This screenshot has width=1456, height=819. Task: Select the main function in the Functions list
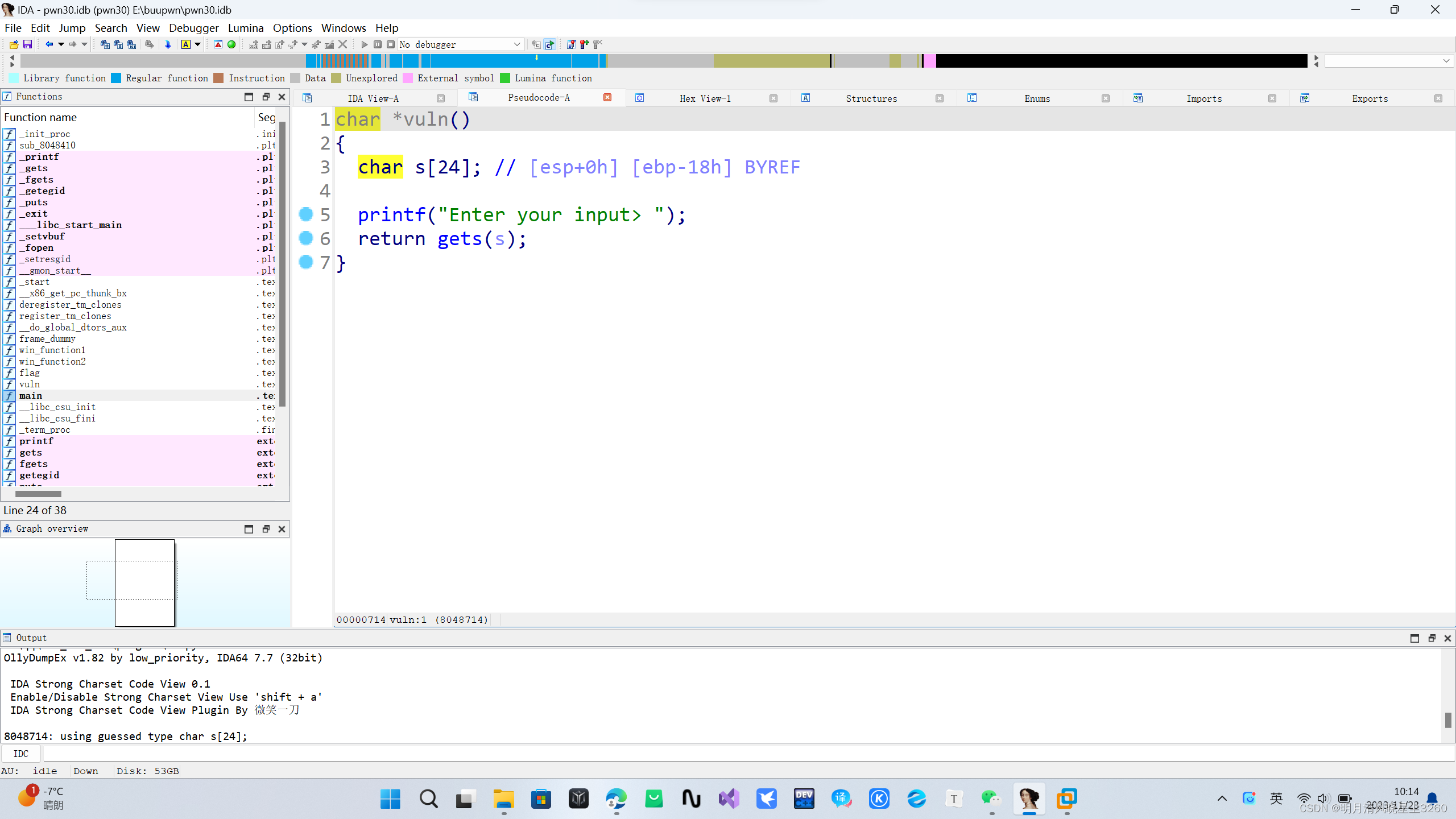(31, 396)
